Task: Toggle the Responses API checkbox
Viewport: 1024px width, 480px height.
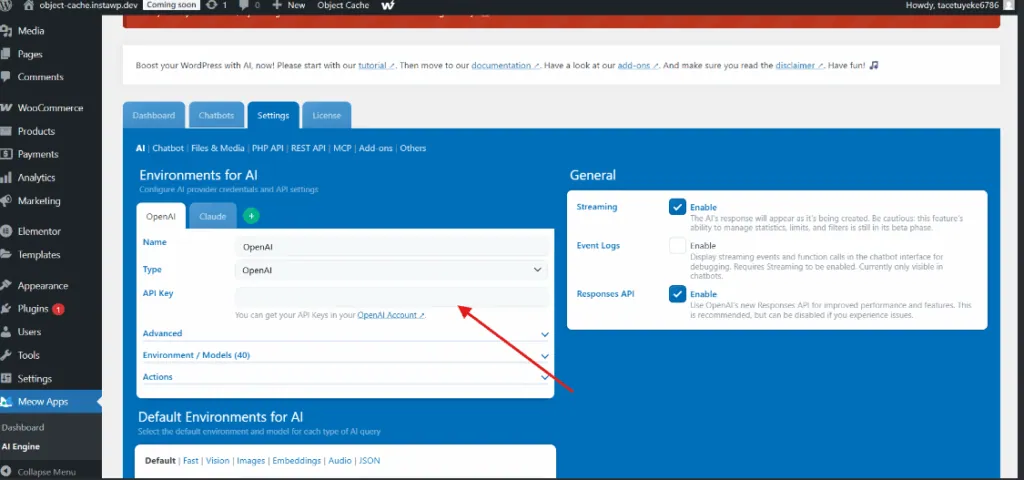Action: [677, 294]
